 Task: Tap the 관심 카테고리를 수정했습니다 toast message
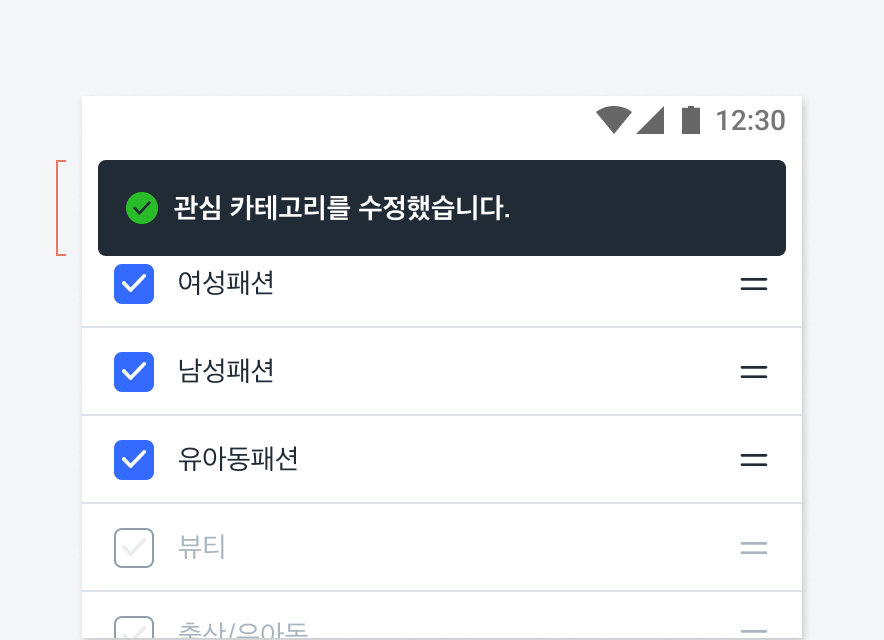point(342,208)
